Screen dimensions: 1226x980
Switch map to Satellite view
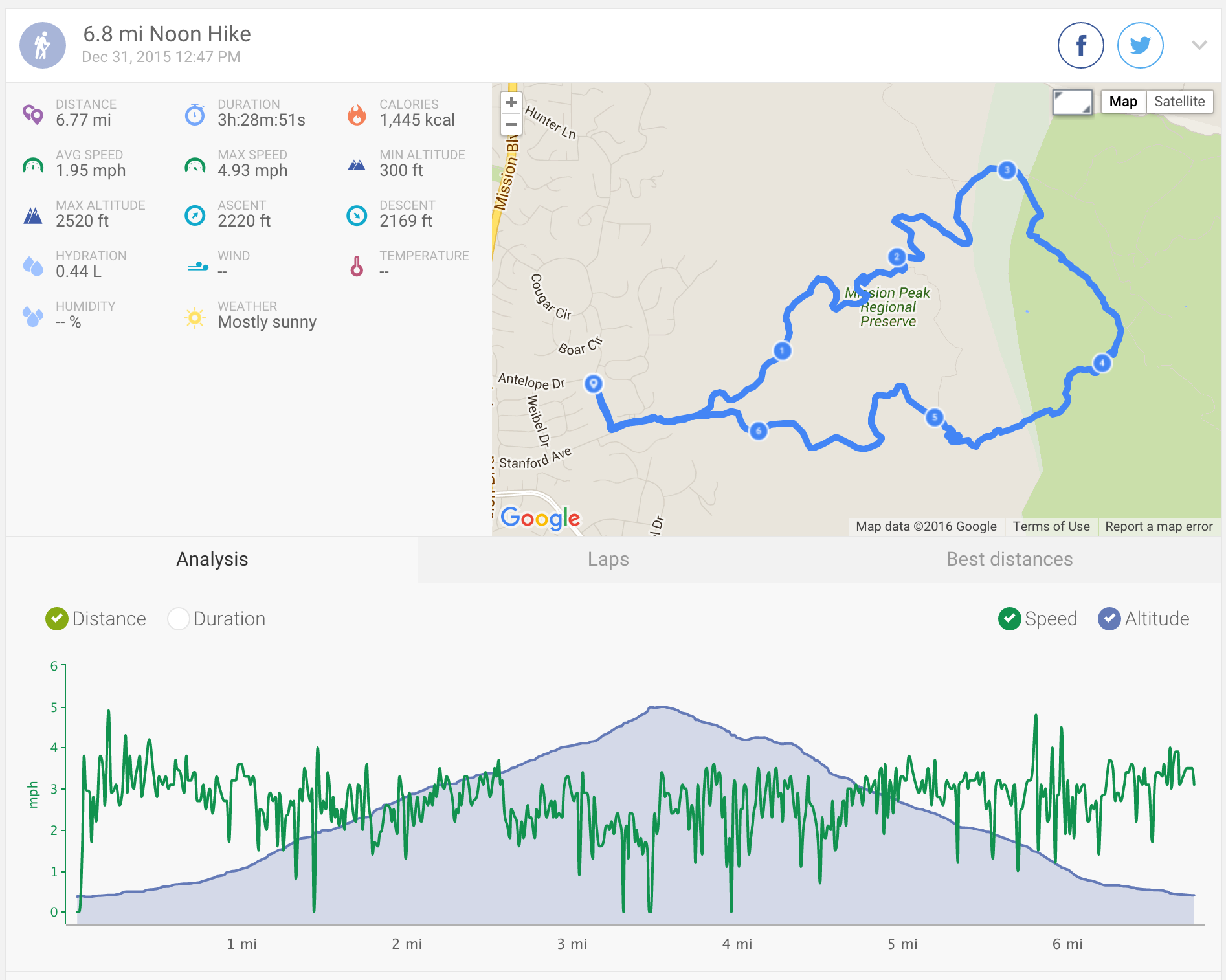click(x=1179, y=102)
